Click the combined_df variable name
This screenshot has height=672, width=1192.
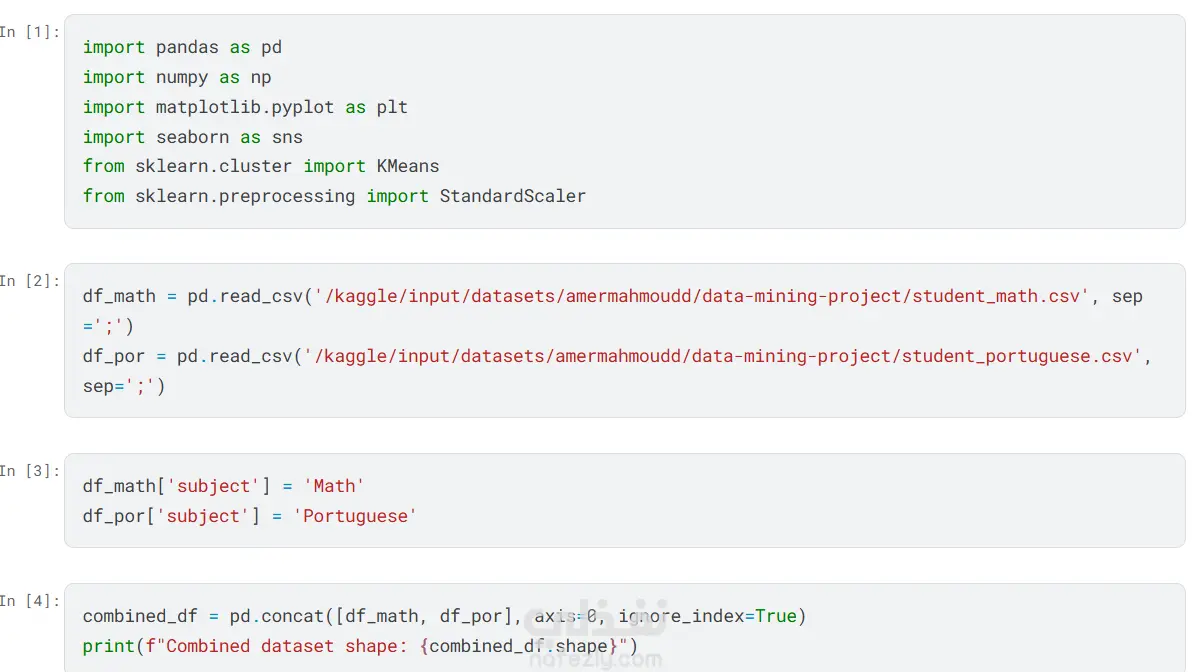(x=140, y=617)
